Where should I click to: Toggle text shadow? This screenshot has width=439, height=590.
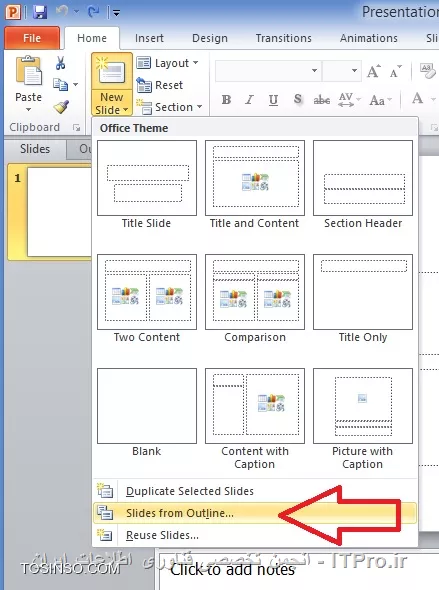coord(298,99)
